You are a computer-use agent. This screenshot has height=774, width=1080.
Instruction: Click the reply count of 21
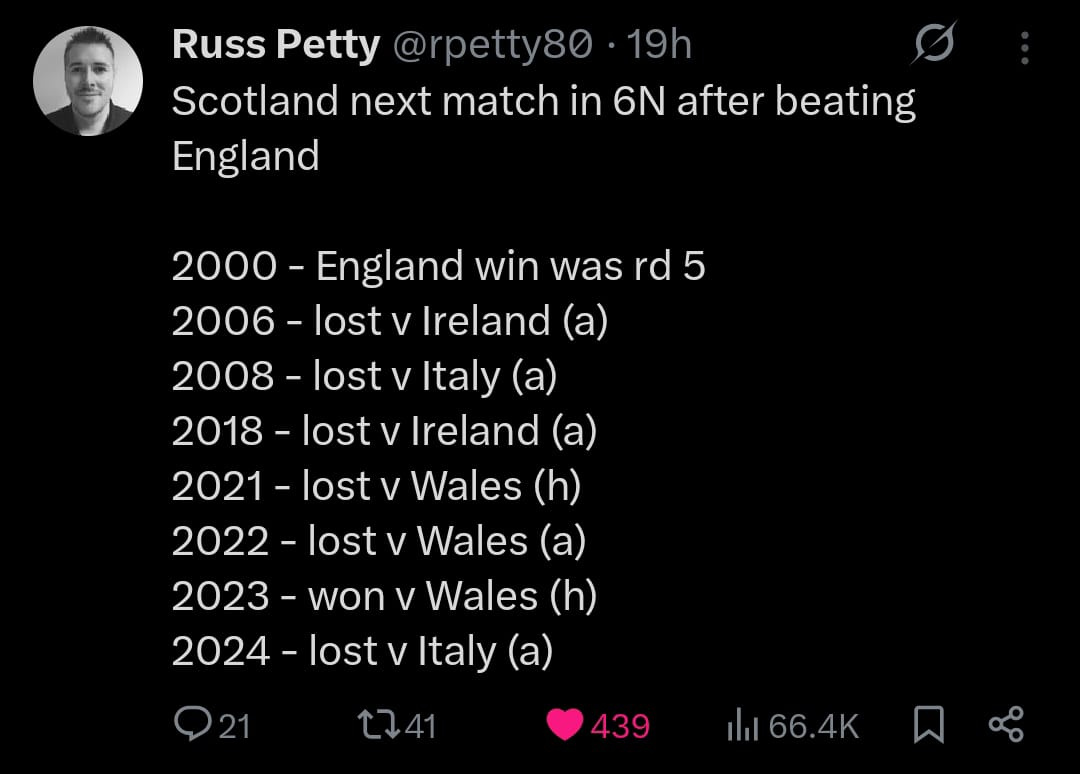[x=234, y=726]
